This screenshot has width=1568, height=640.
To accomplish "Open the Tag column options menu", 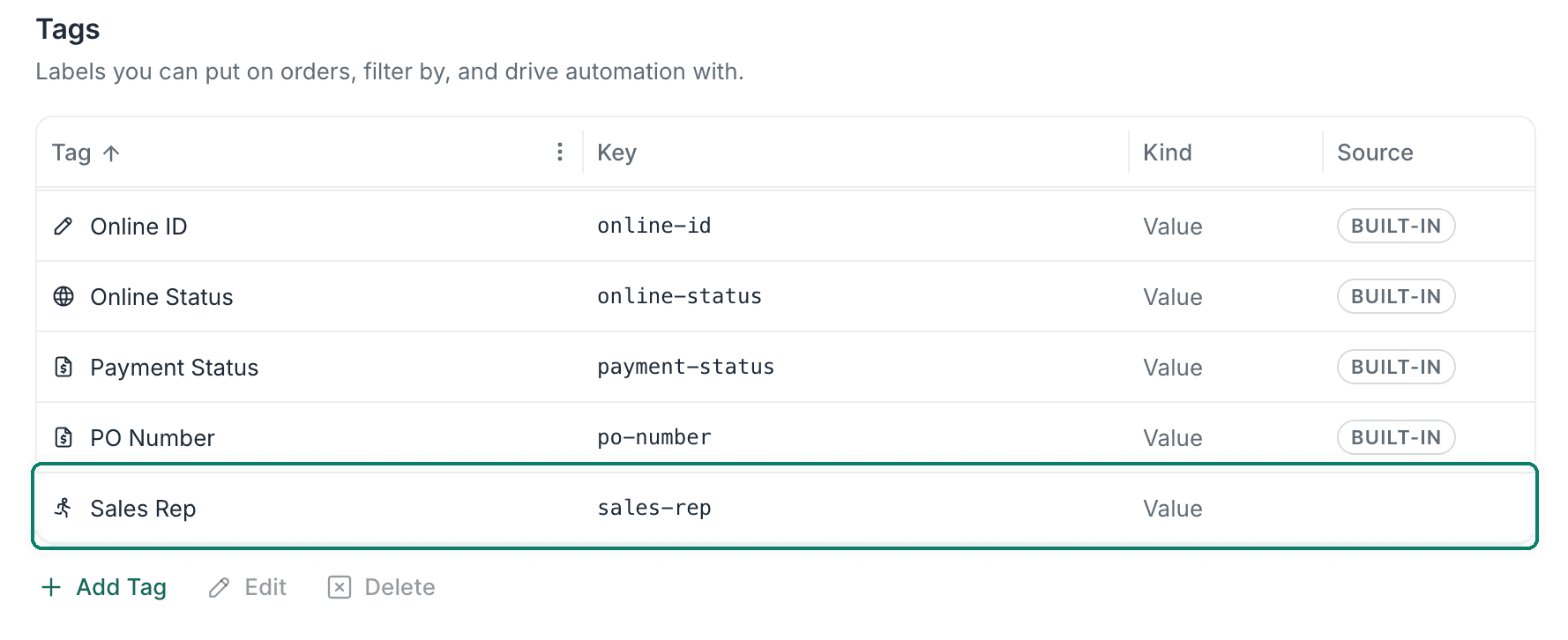I will coord(560,153).
